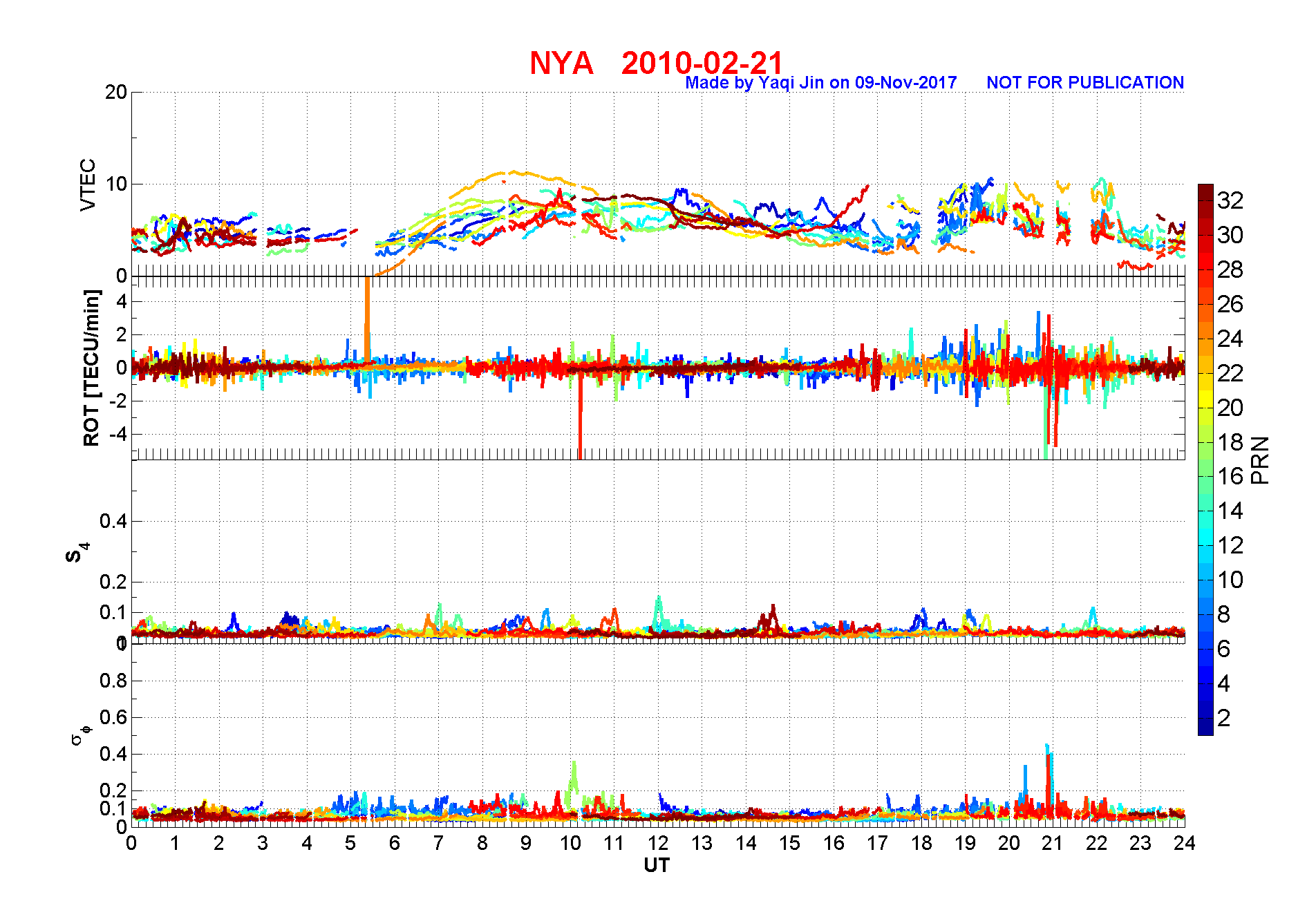Viewport: 1316px width, 919px height.
Task: Click colorbar tick label 22
Action: tap(1230, 373)
